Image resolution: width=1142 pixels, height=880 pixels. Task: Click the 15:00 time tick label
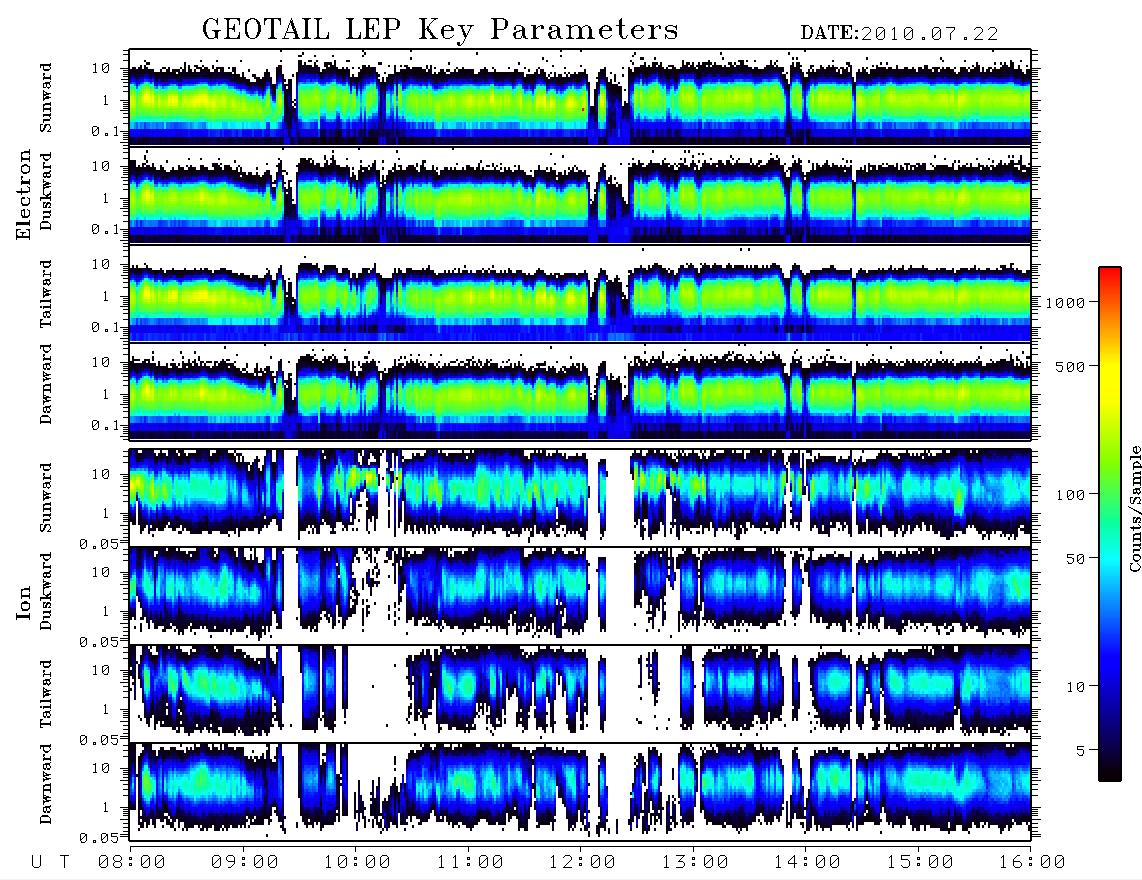[920, 862]
